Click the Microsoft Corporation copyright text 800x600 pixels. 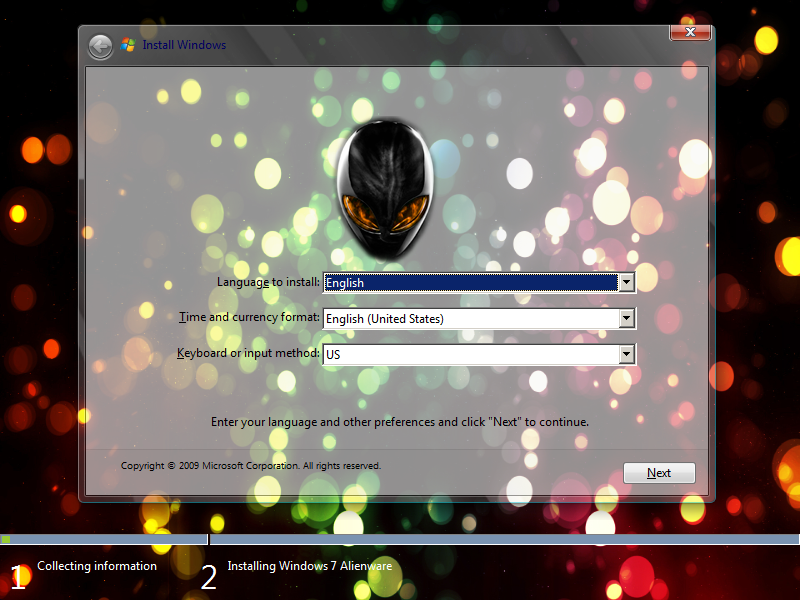coord(251,466)
